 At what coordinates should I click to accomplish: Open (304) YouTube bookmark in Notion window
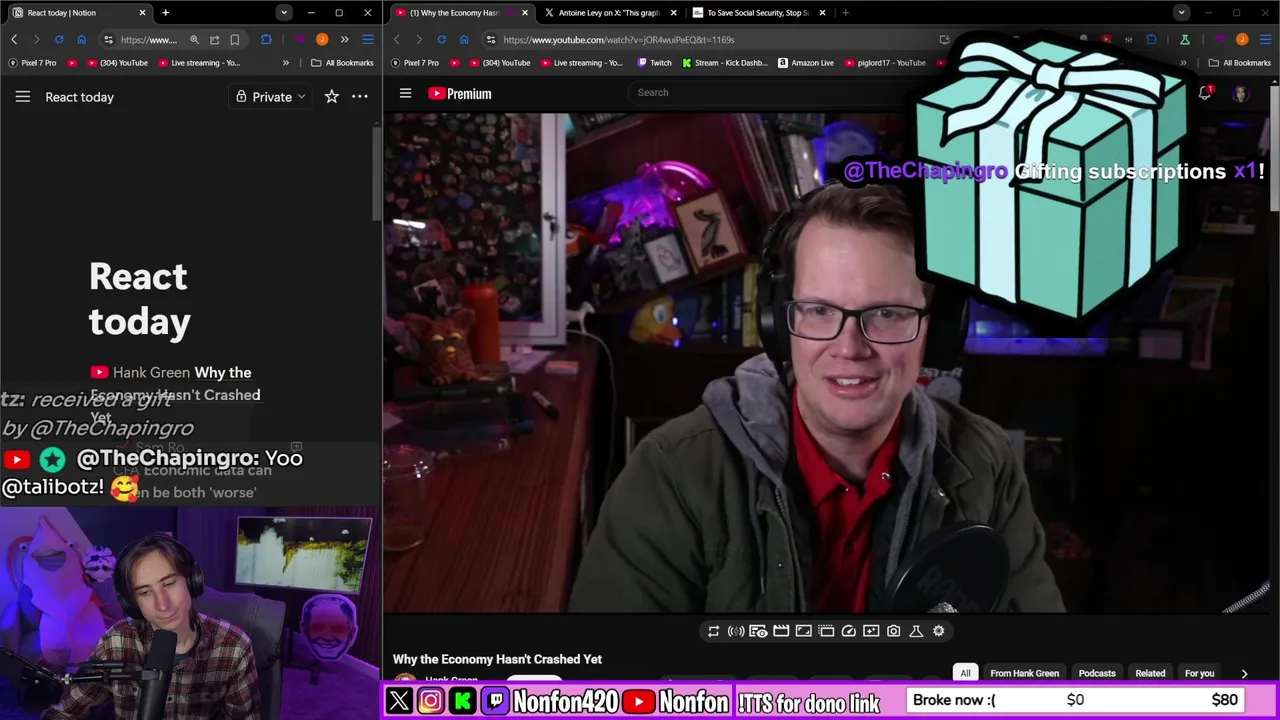117,63
